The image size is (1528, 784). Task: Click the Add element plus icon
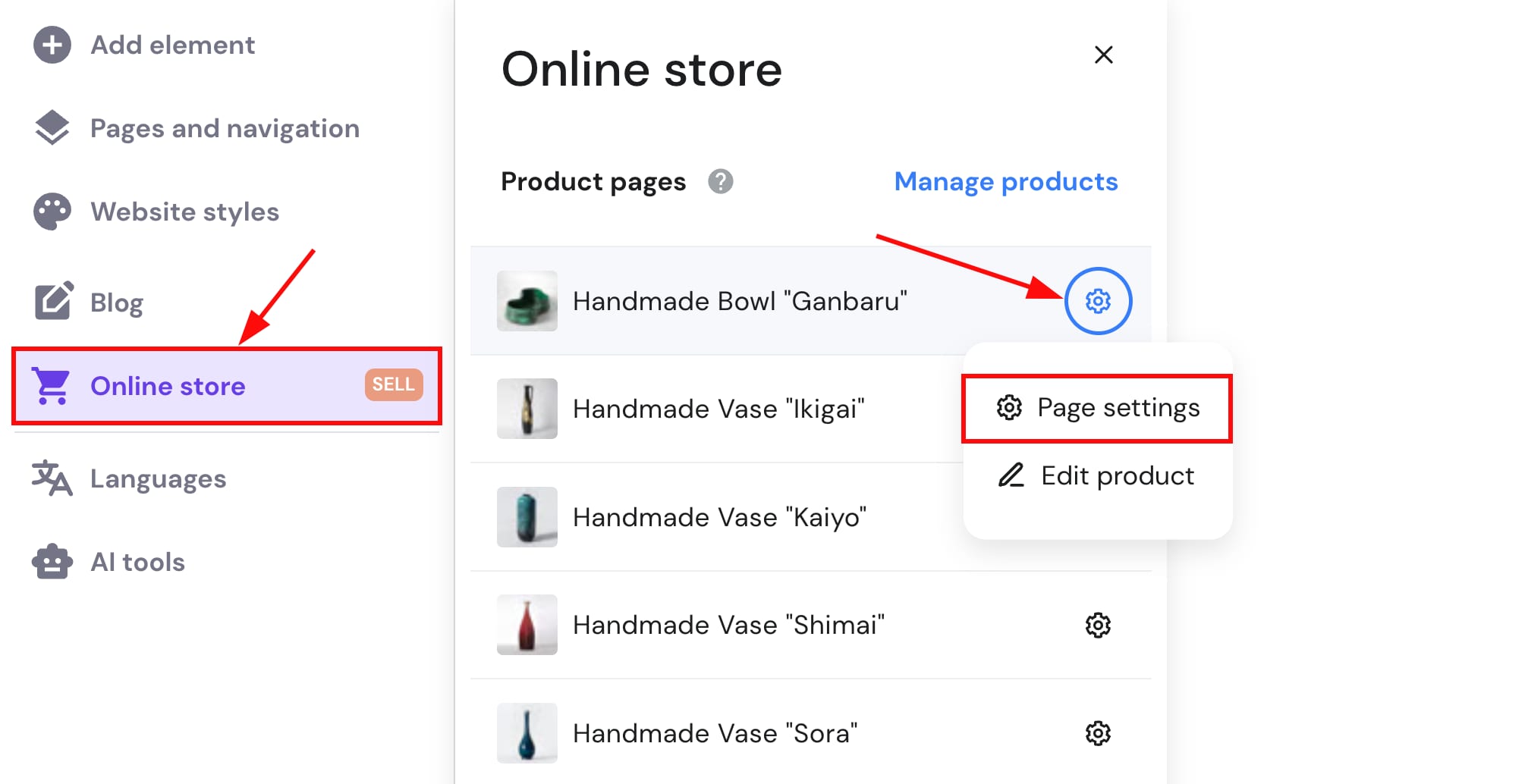click(x=52, y=45)
